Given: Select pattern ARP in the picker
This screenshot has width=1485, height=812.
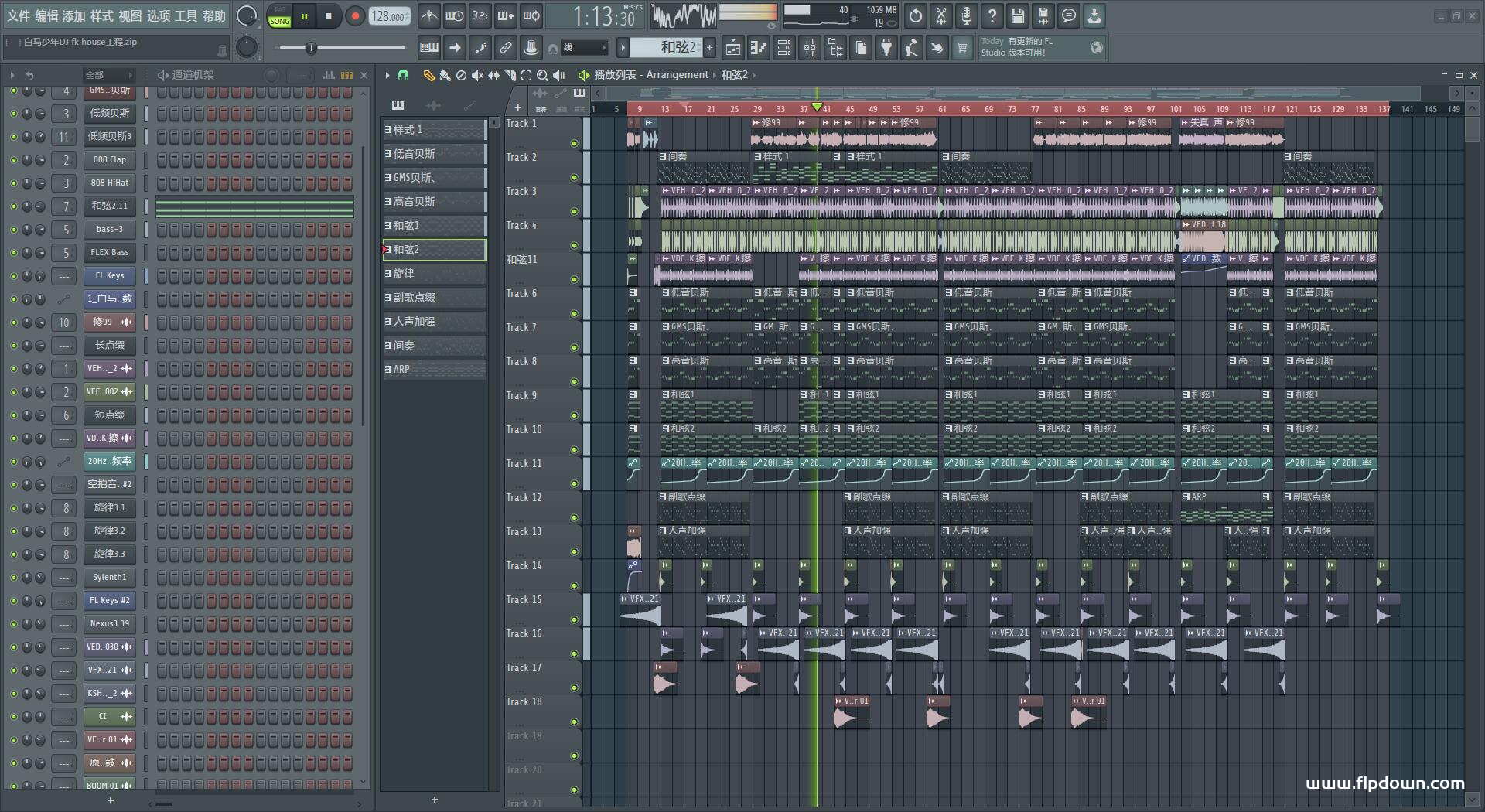Looking at the screenshot, I should point(434,370).
